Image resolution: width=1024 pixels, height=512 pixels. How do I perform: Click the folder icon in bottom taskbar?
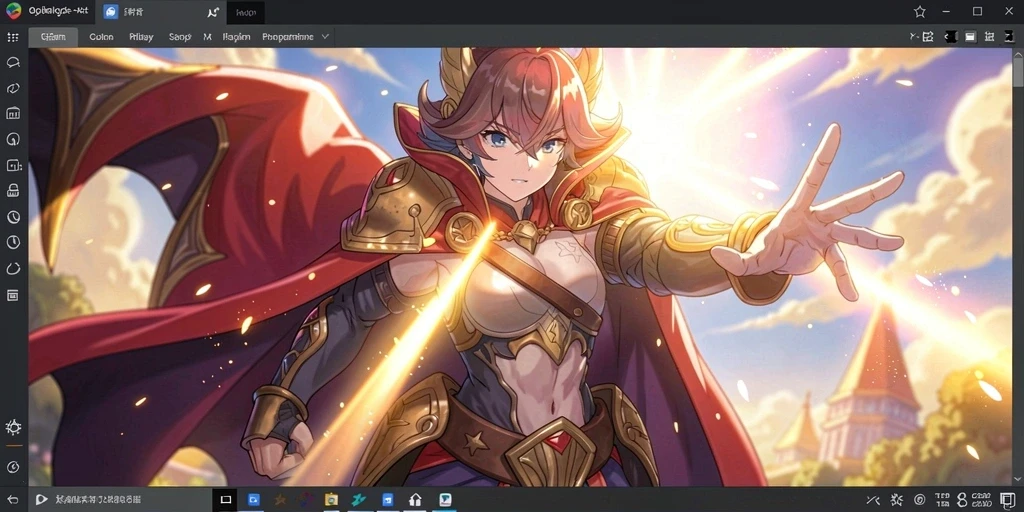pyautogui.click(x=331, y=500)
